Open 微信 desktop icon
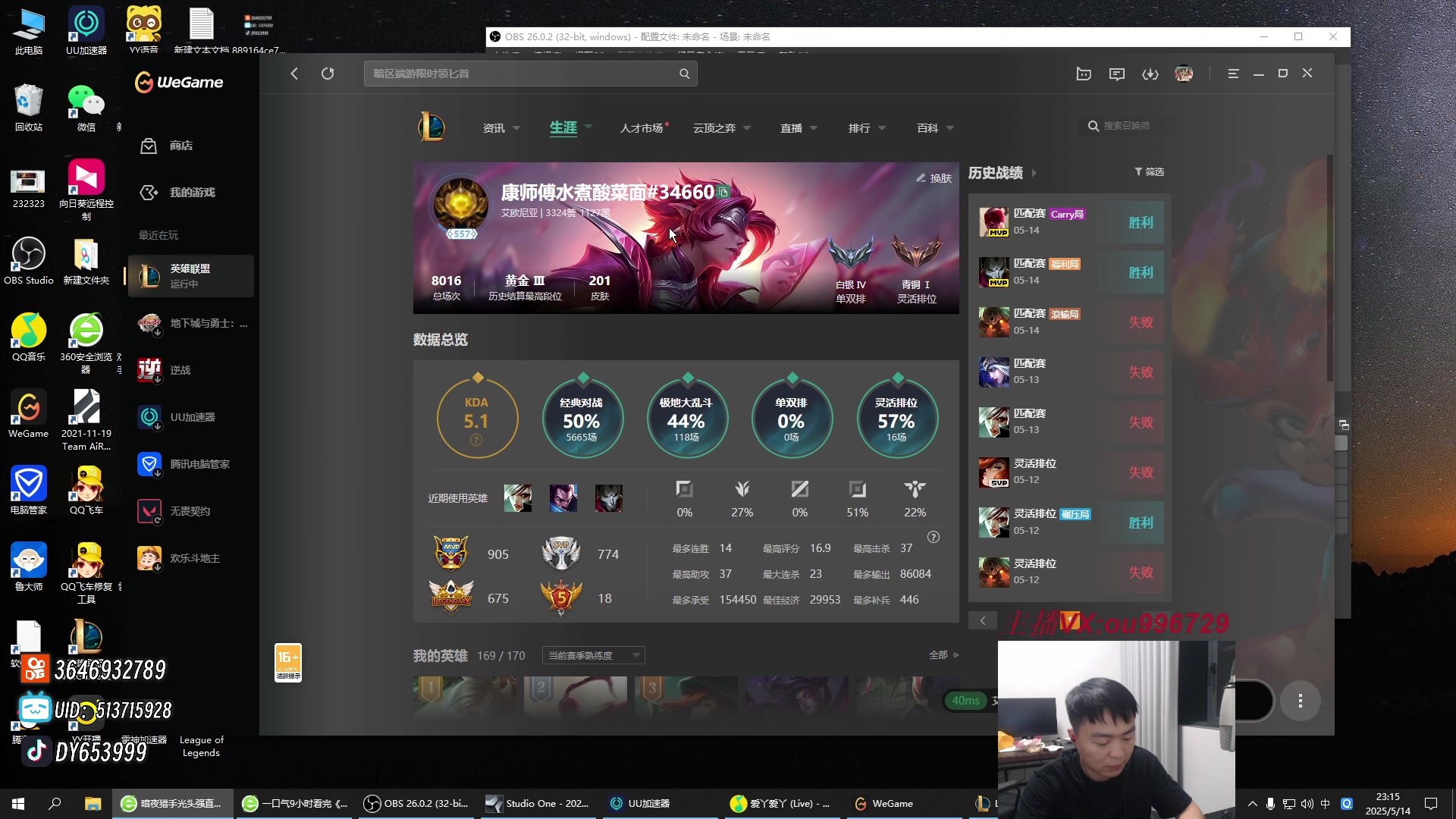Image resolution: width=1456 pixels, height=819 pixels. (x=86, y=108)
